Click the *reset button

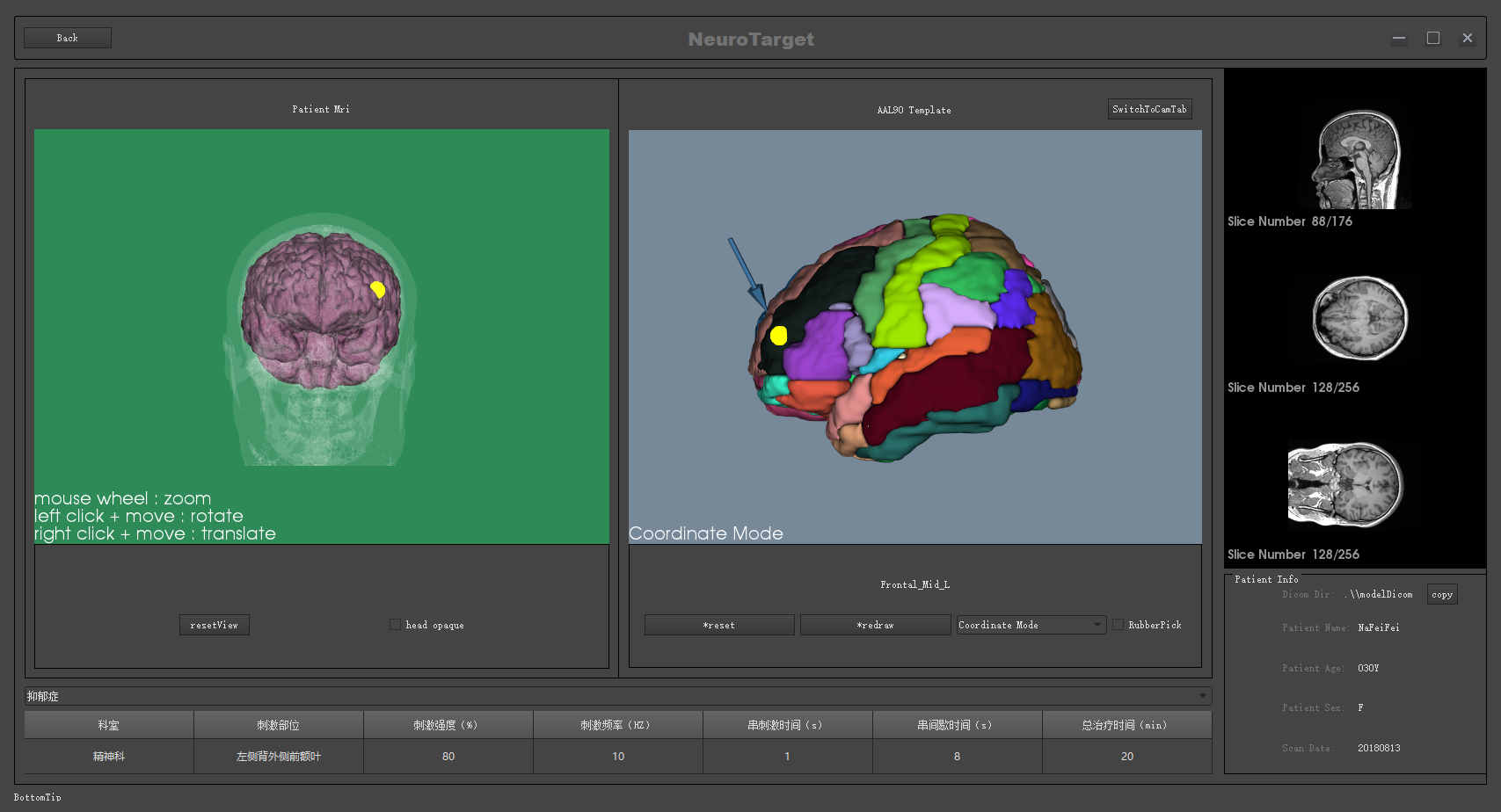tap(719, 625)
